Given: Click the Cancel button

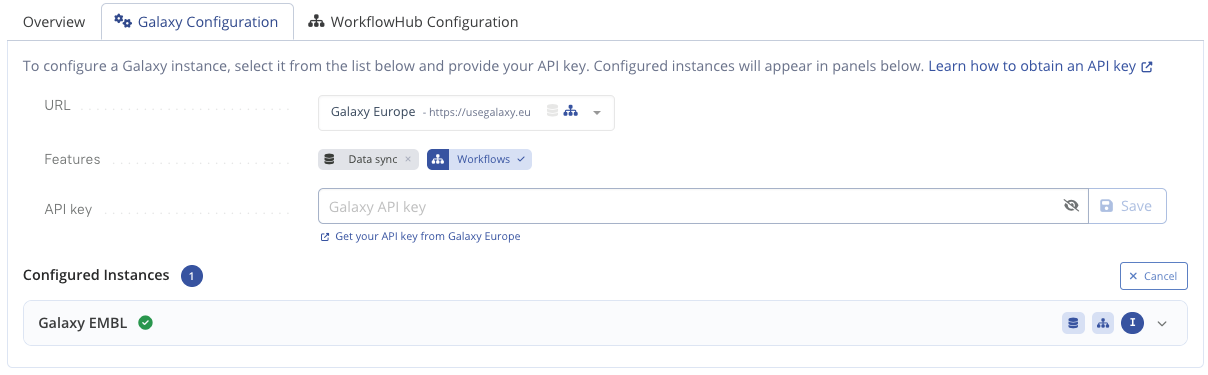Looking at the screenshot, I should [x=1153, y=276].
